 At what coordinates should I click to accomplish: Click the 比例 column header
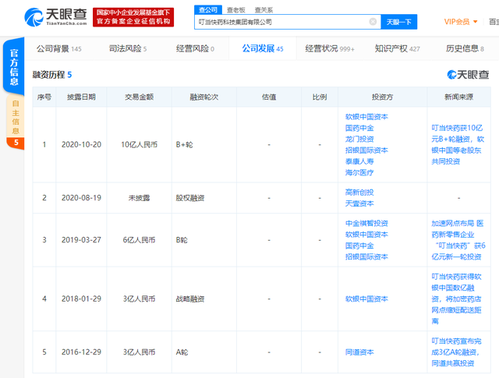[319, 97]
